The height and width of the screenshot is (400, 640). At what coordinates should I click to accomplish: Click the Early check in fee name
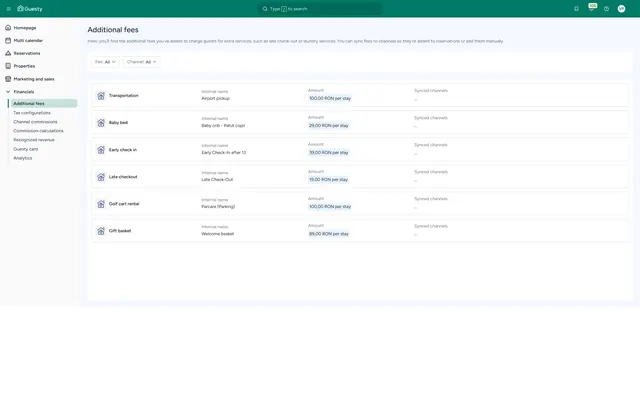coord(123,150)
